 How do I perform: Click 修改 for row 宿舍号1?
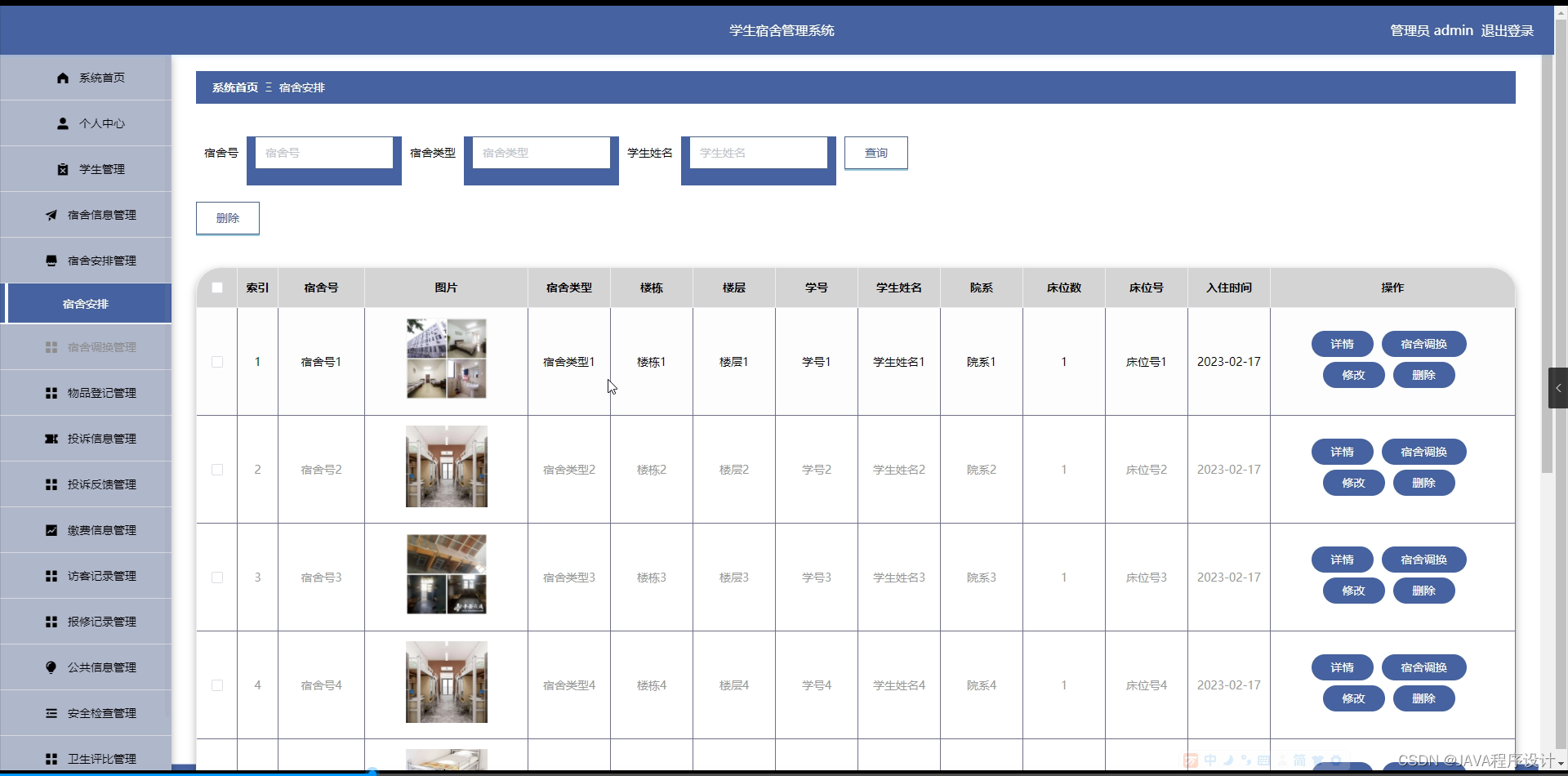pos(1354,375)
